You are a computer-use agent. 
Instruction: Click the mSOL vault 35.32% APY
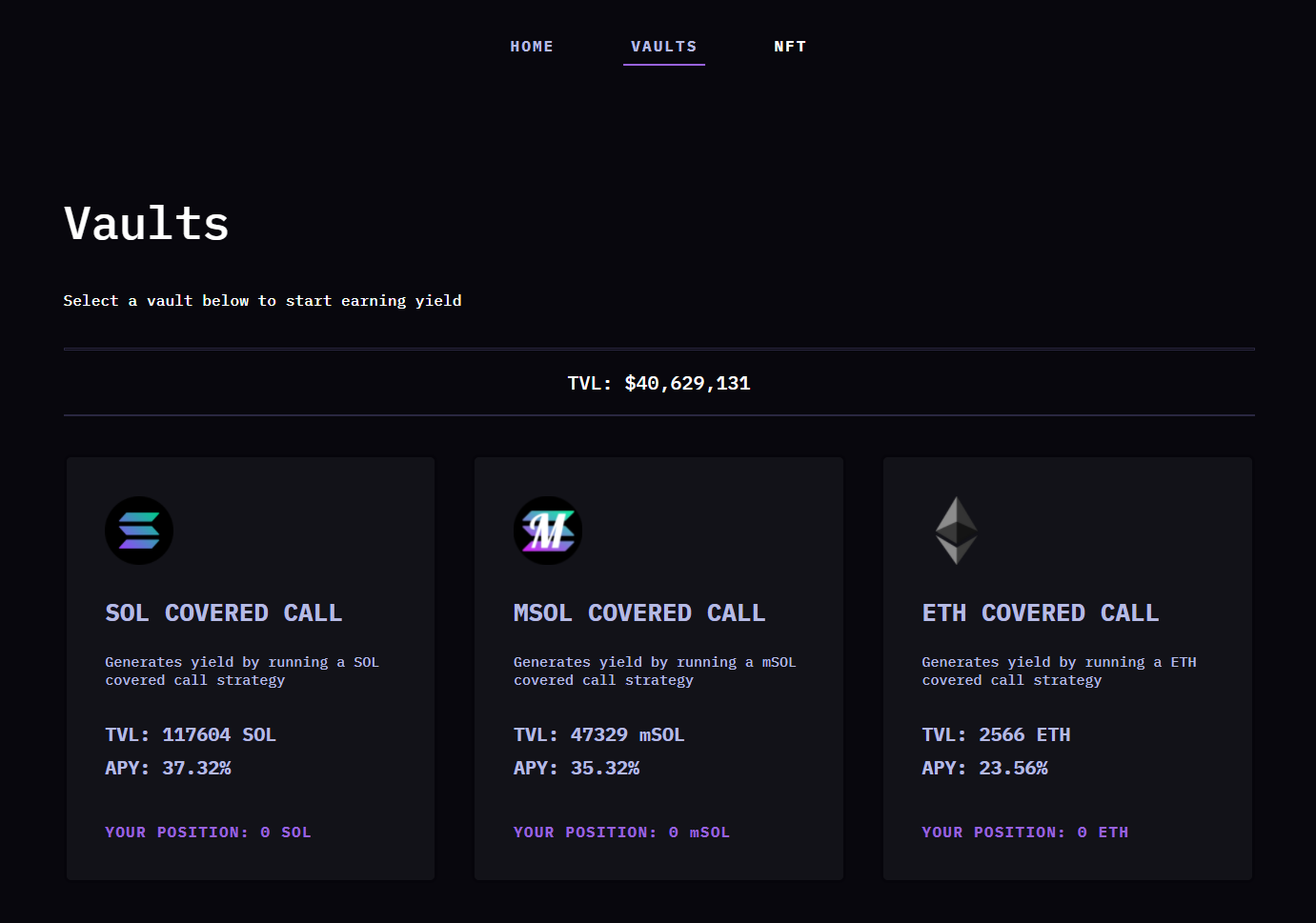pyautogui.click(x=605, y=769)
